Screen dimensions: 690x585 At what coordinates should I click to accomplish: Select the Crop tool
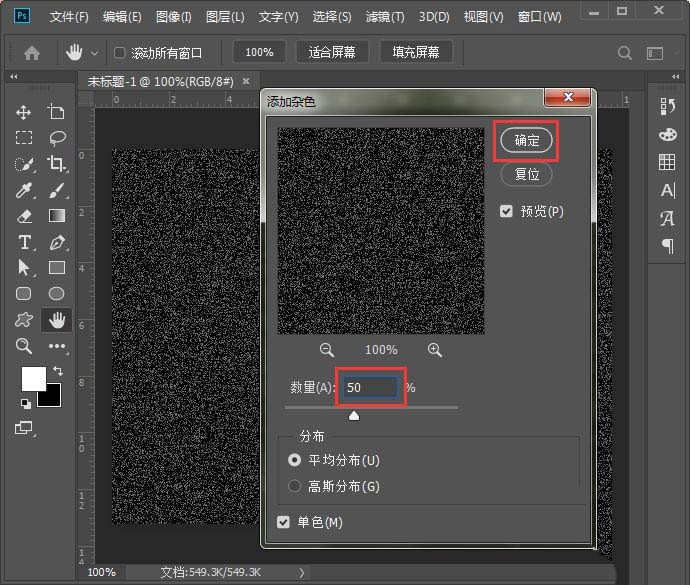coord(57,163)
